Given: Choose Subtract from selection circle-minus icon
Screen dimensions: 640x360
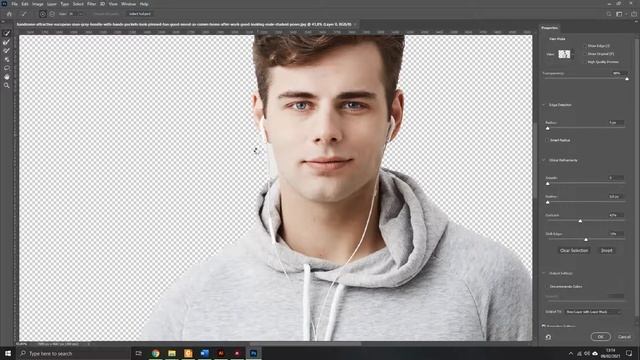Looking at the screenshot, I should (x=52, y=14).
